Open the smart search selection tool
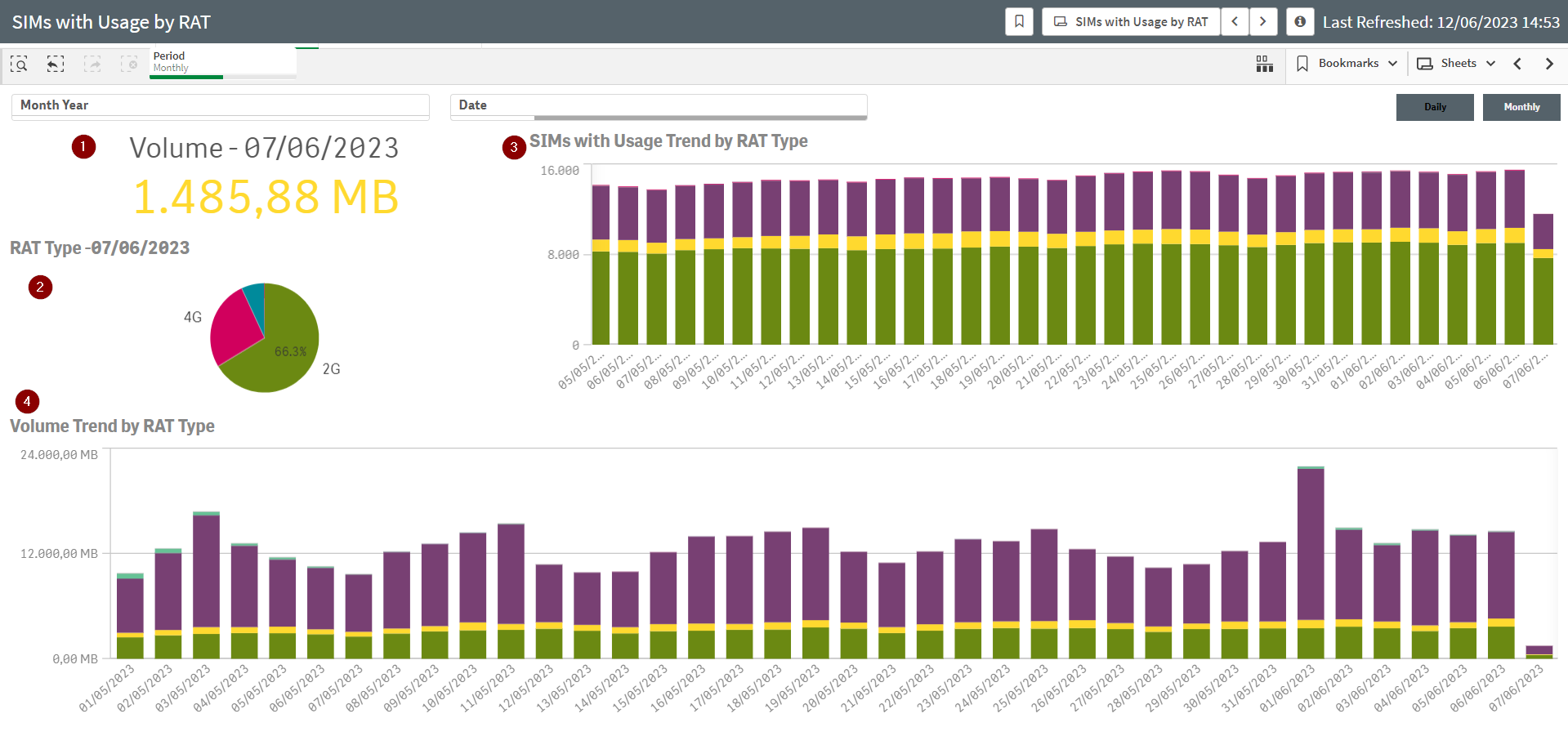The width and height of the screenshot is (1568, 736). pyautogui.click(x=19, y=64)
